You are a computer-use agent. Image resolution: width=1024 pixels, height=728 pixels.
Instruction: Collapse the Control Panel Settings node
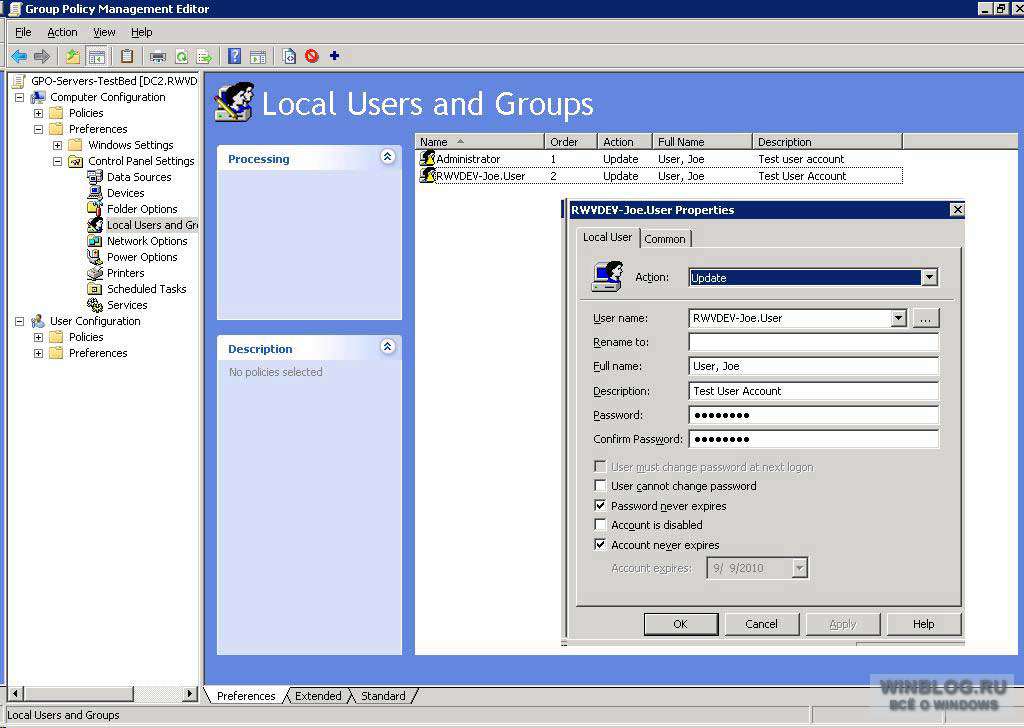coord(57,161)
